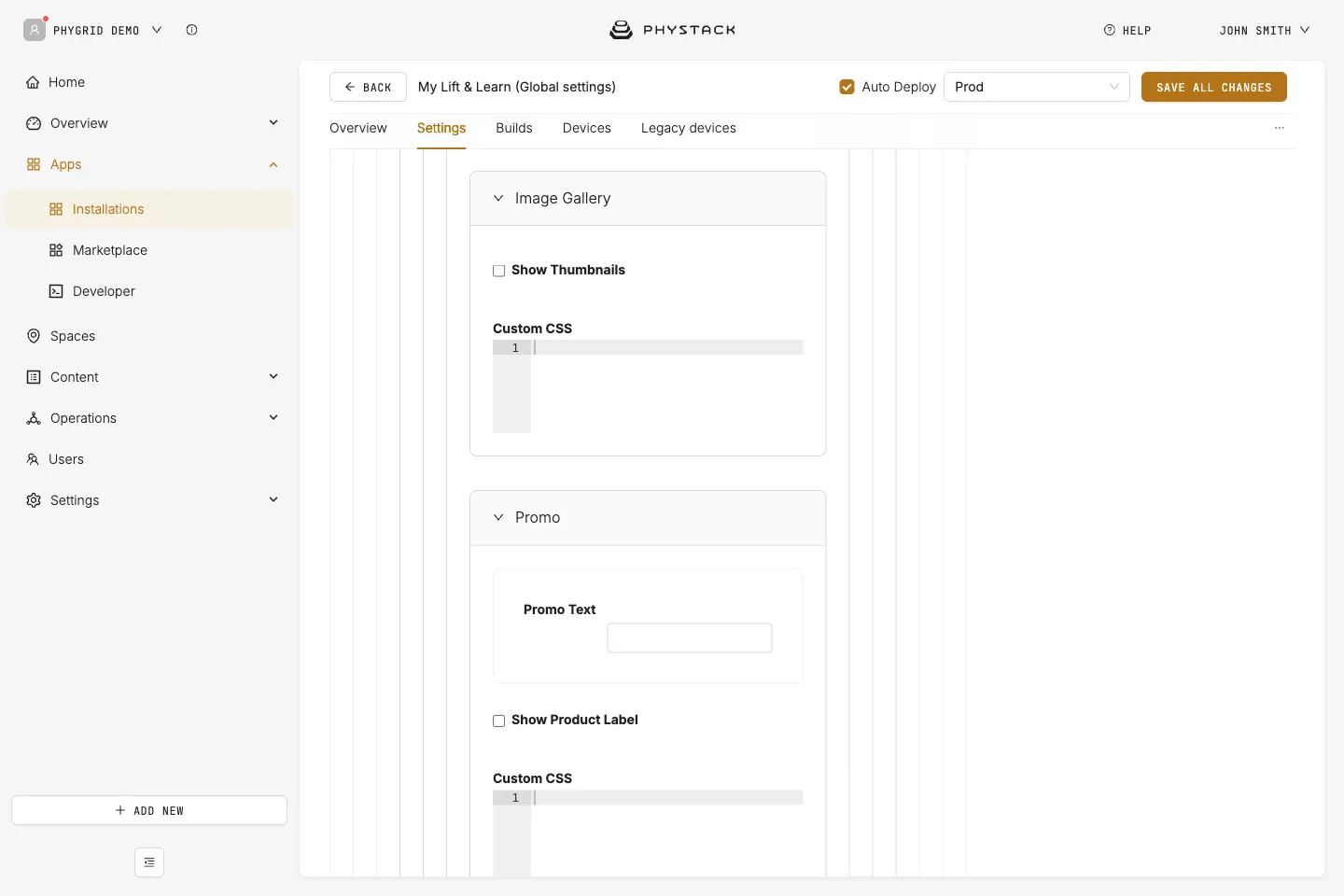Expand the Content sidebar section chevron

[273, 376]
